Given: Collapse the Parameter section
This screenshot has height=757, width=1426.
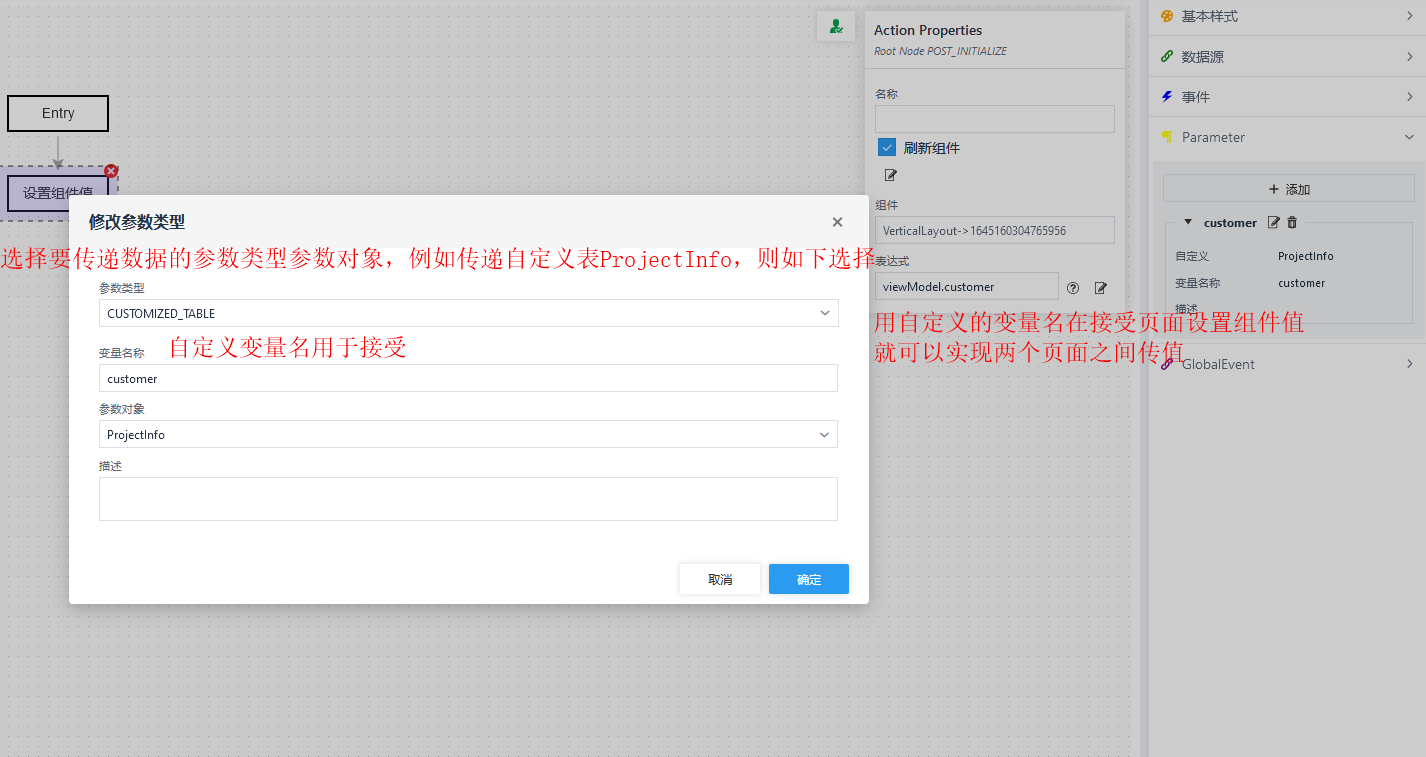Looking at the screenshot, I should tap(1409, 137).
